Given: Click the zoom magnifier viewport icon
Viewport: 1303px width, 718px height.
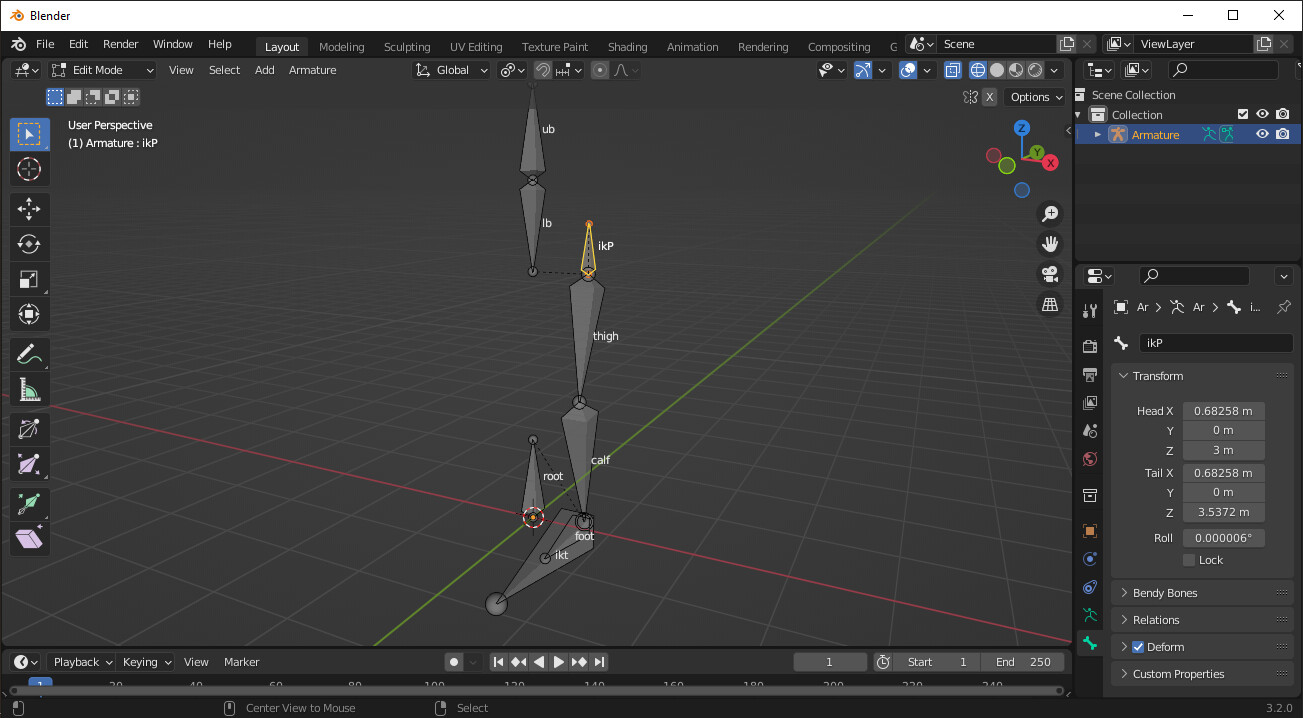Looking at the screenshot, I should 1050,213.
